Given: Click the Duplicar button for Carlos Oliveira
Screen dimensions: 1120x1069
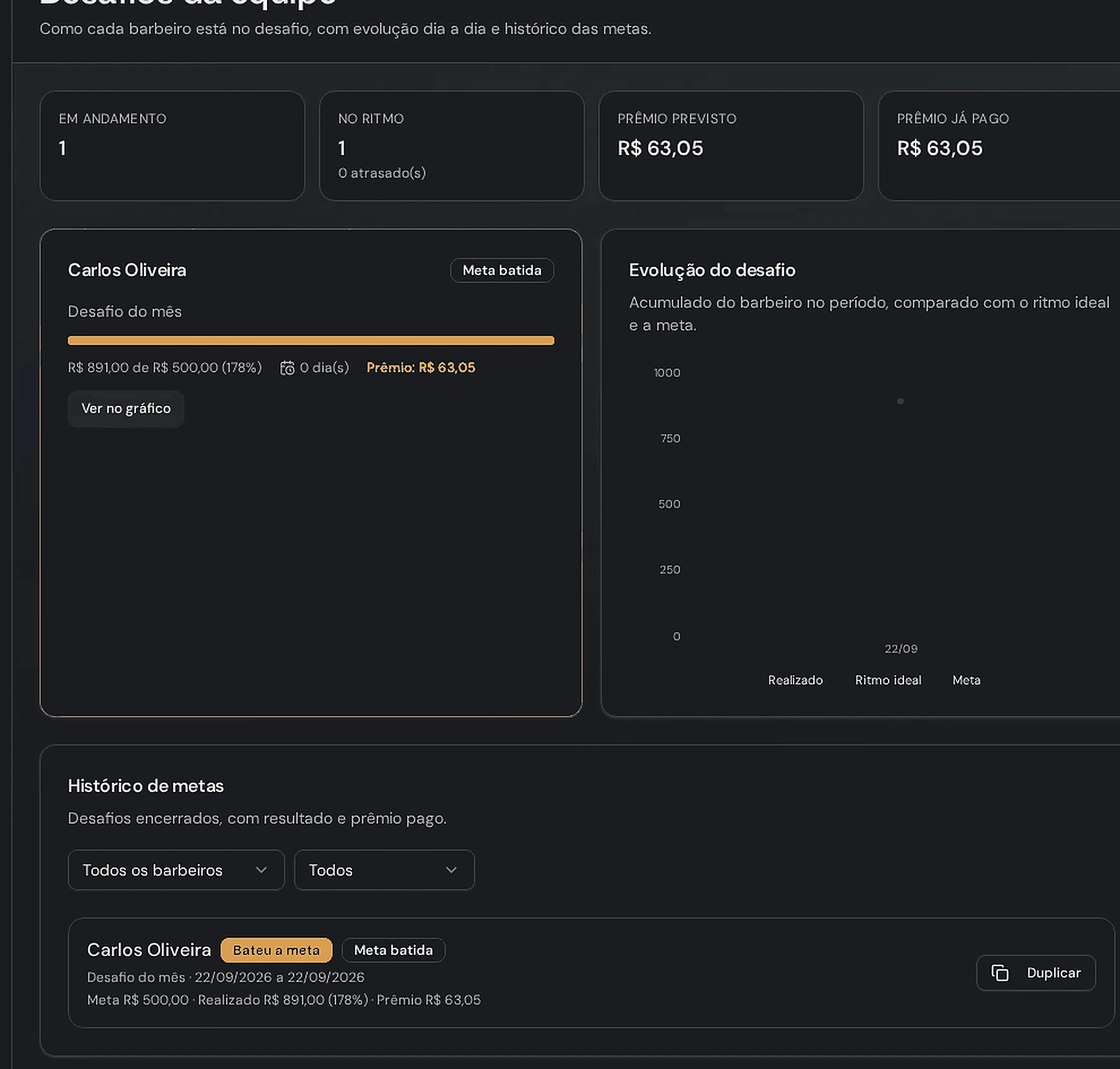Looking at the screenshot, I should tap(1036, 973).
